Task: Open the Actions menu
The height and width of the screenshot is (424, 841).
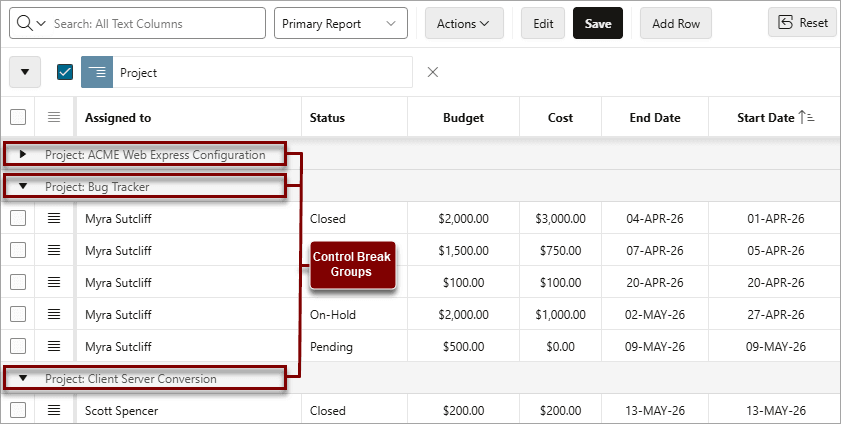Action: point(464,24)
